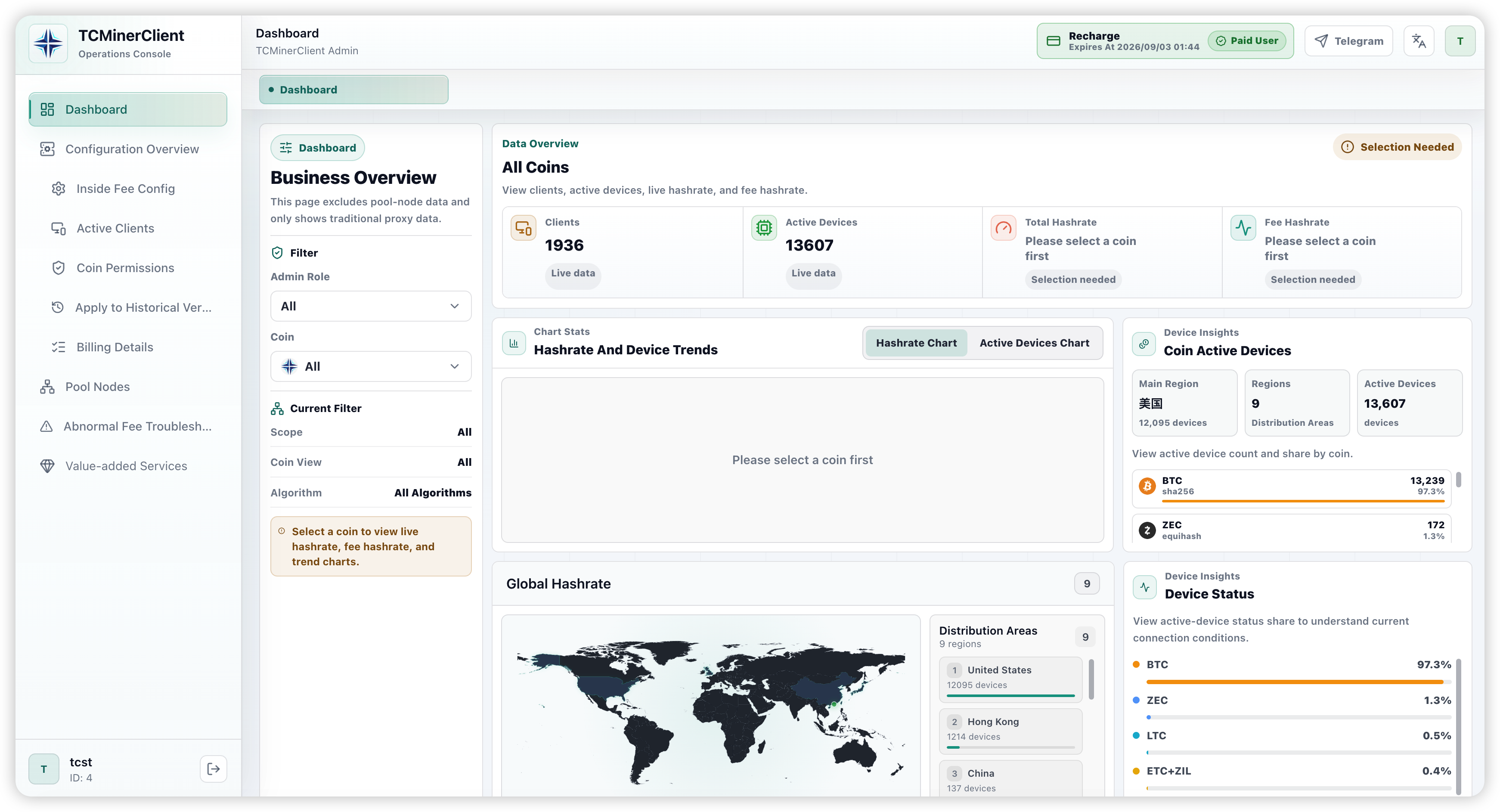The height and width of the screenshot is (812, 1500).
Task: Navigate to Pool Nodes
Action: [128, 387]
